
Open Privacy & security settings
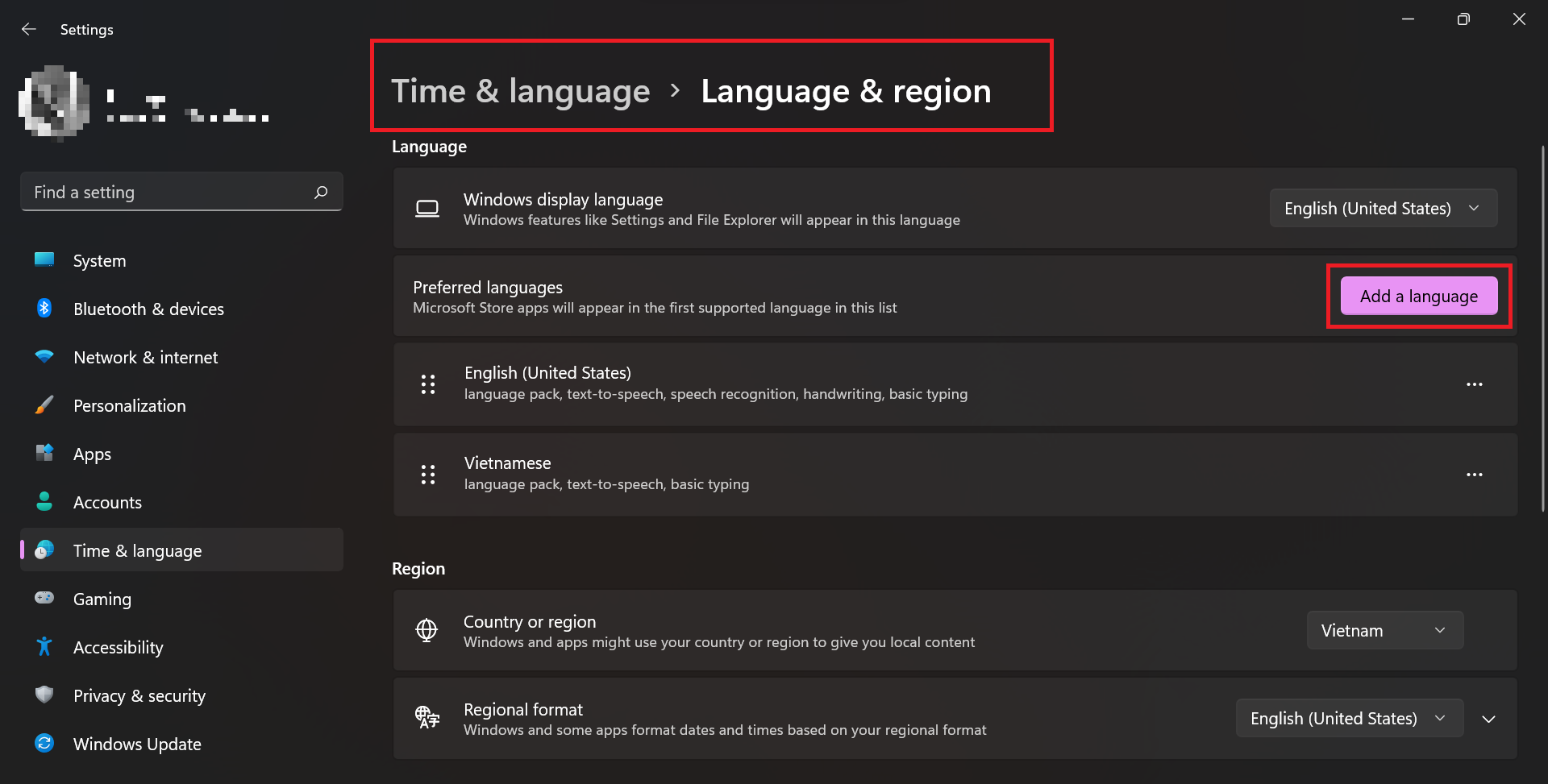pos(181,695)
